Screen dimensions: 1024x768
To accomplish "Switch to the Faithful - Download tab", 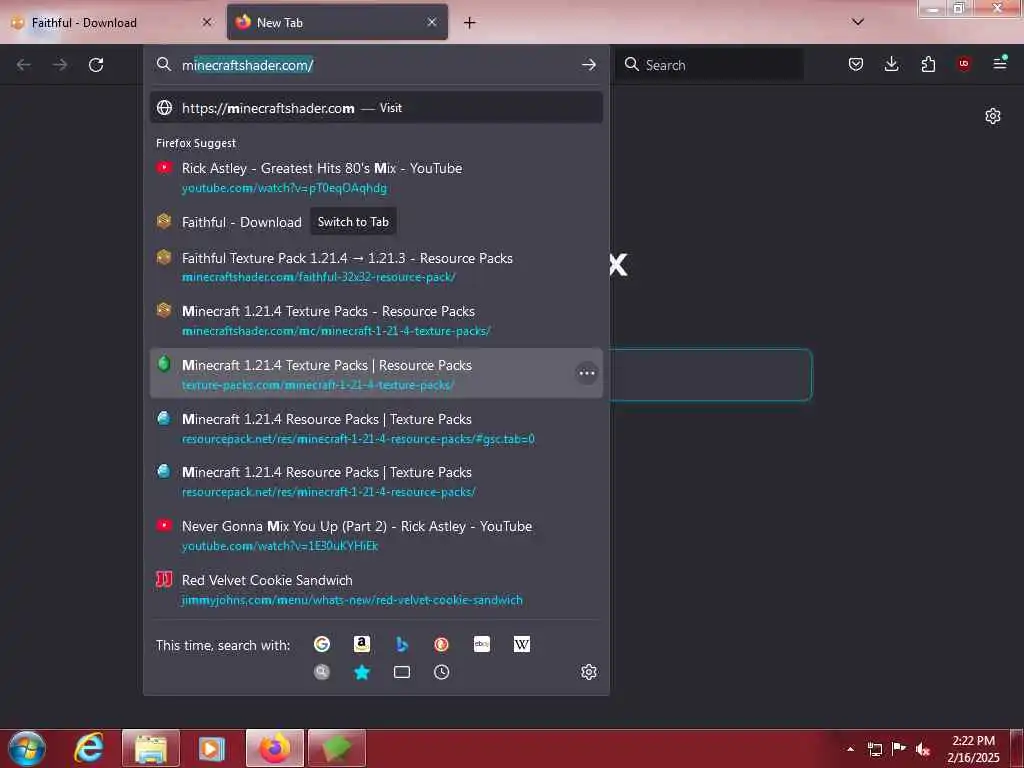I will point(112,22).
